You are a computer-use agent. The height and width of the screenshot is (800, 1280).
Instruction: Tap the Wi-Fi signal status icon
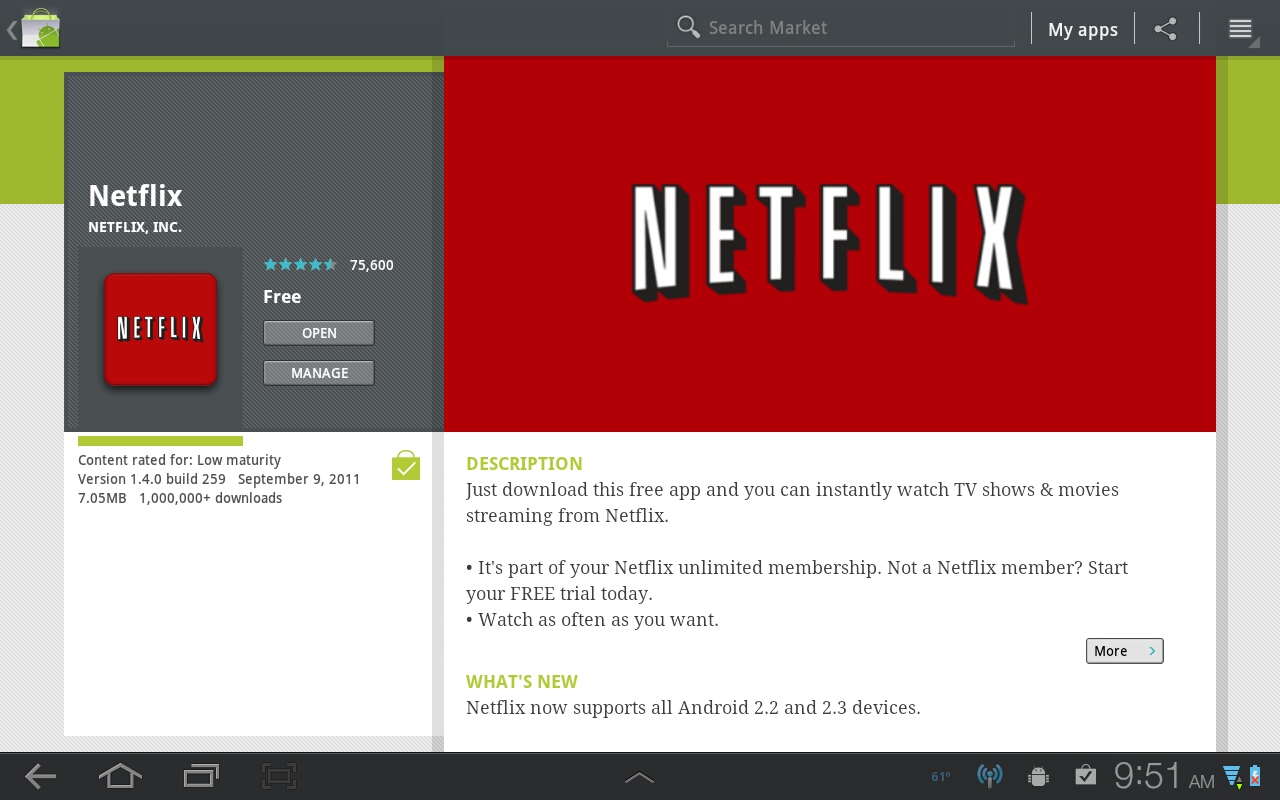point(1232,776)
